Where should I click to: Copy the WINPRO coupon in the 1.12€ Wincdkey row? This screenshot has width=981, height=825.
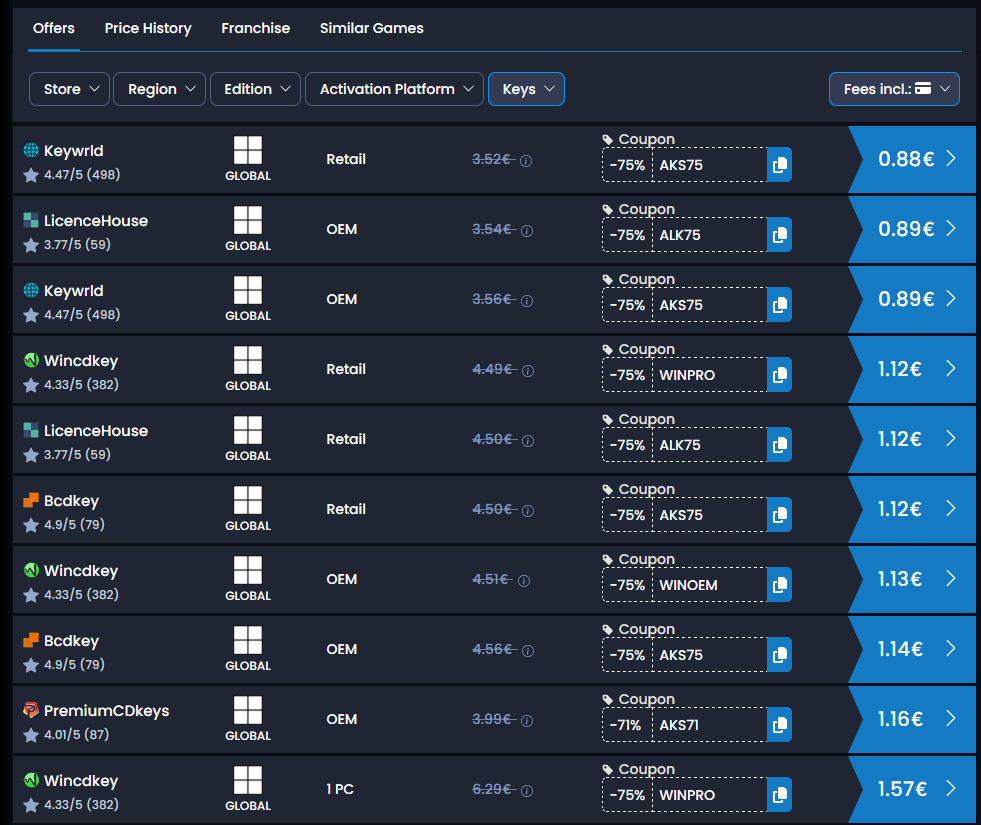click(x=779, y=375)
